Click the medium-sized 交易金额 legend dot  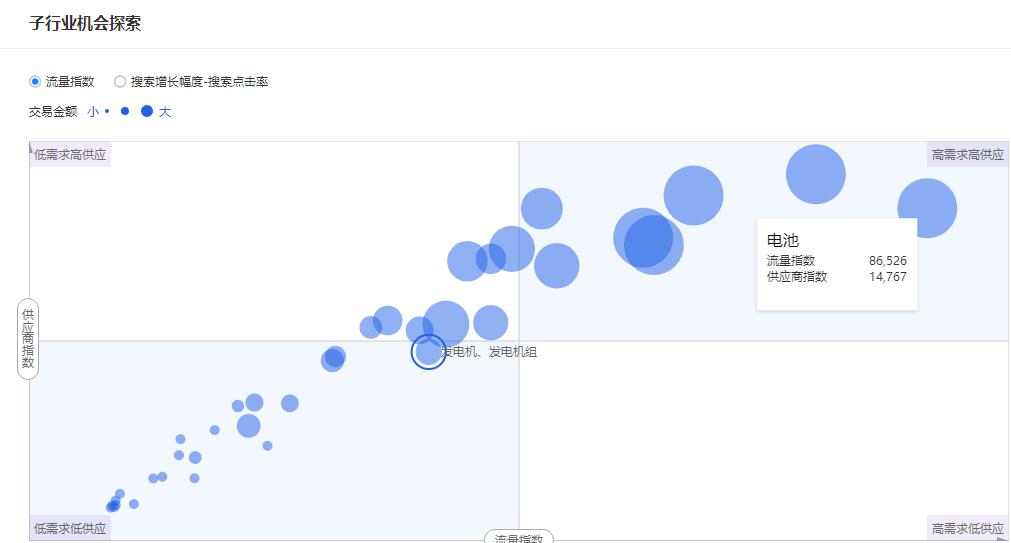pos(125,112)
